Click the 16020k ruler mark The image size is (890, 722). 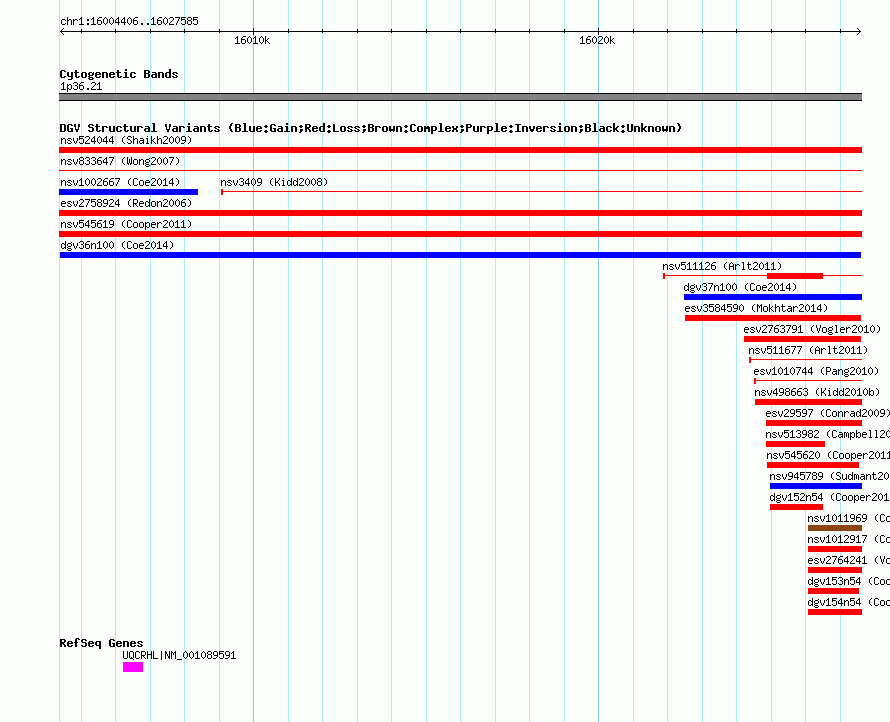coord(597,40)
